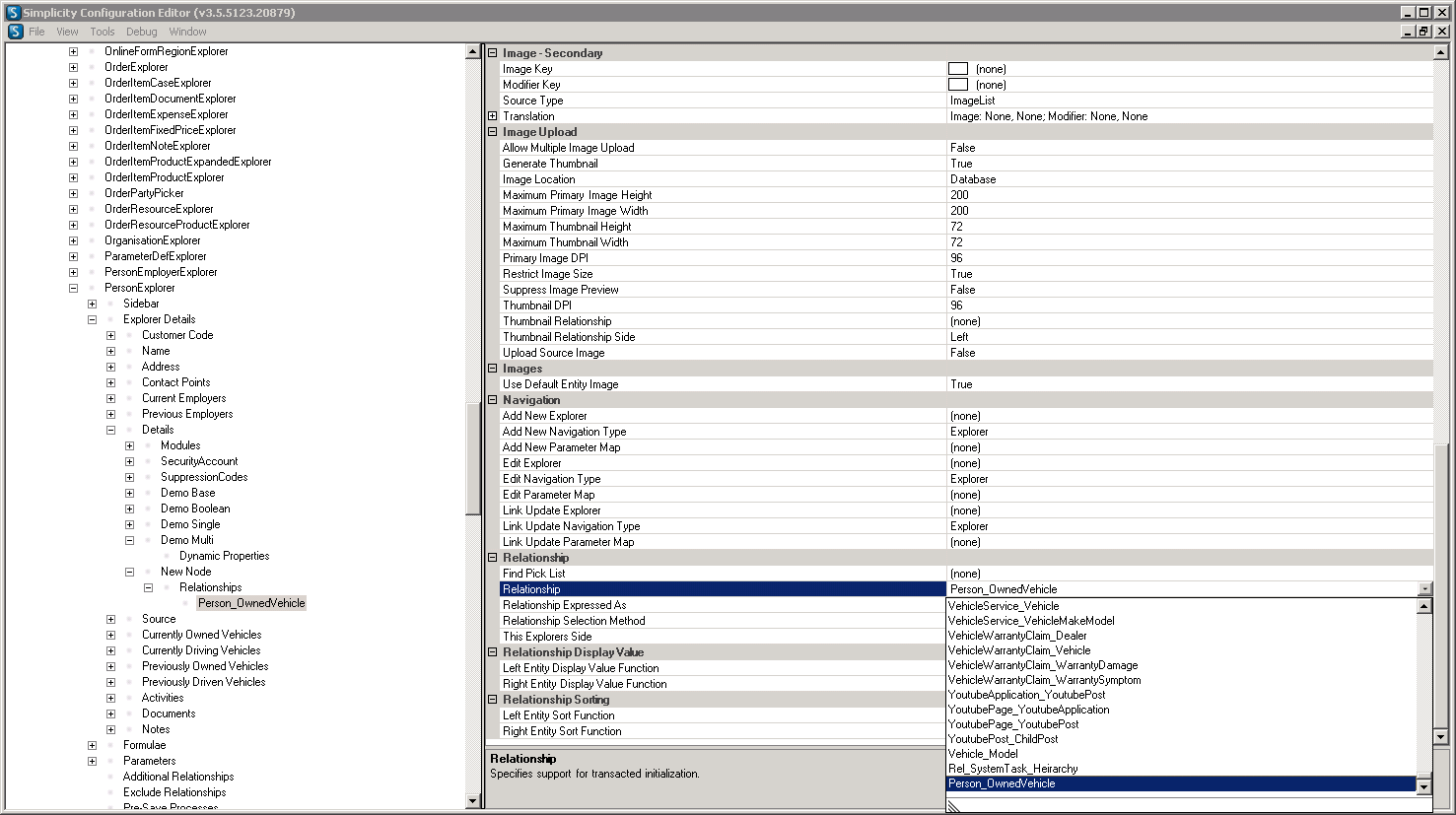Click property grid scroll down arrow
The width and height of the screenshot is (1456, 815).
(1440, 736)
